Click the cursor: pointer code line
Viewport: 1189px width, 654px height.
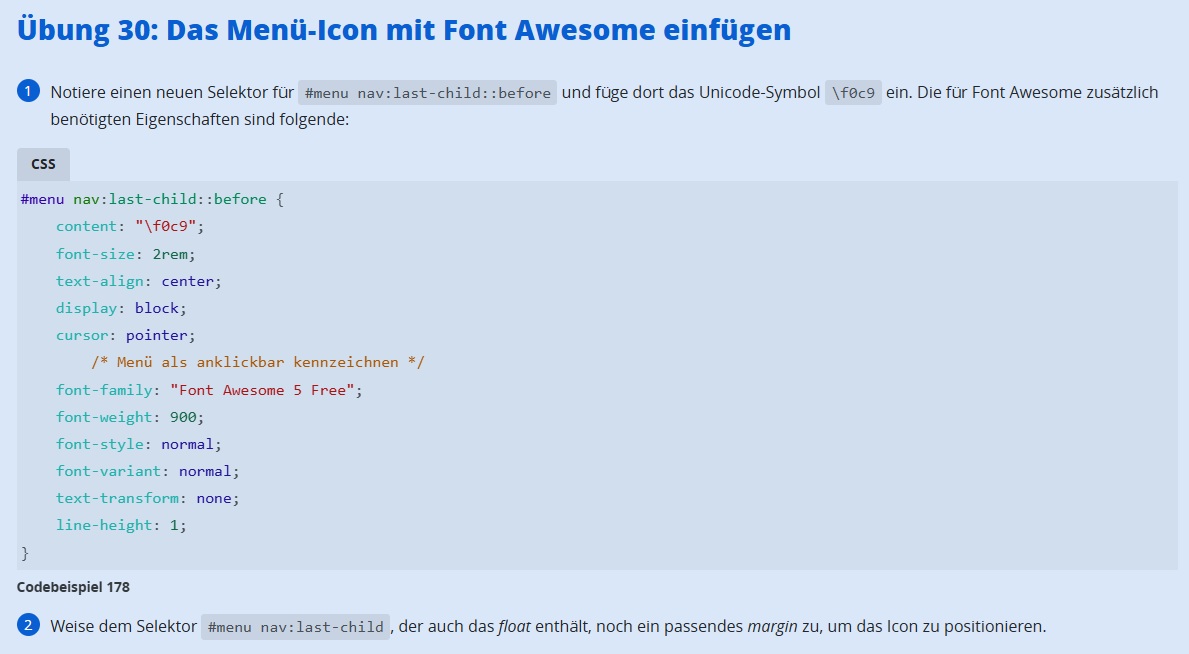pos(125,335)
